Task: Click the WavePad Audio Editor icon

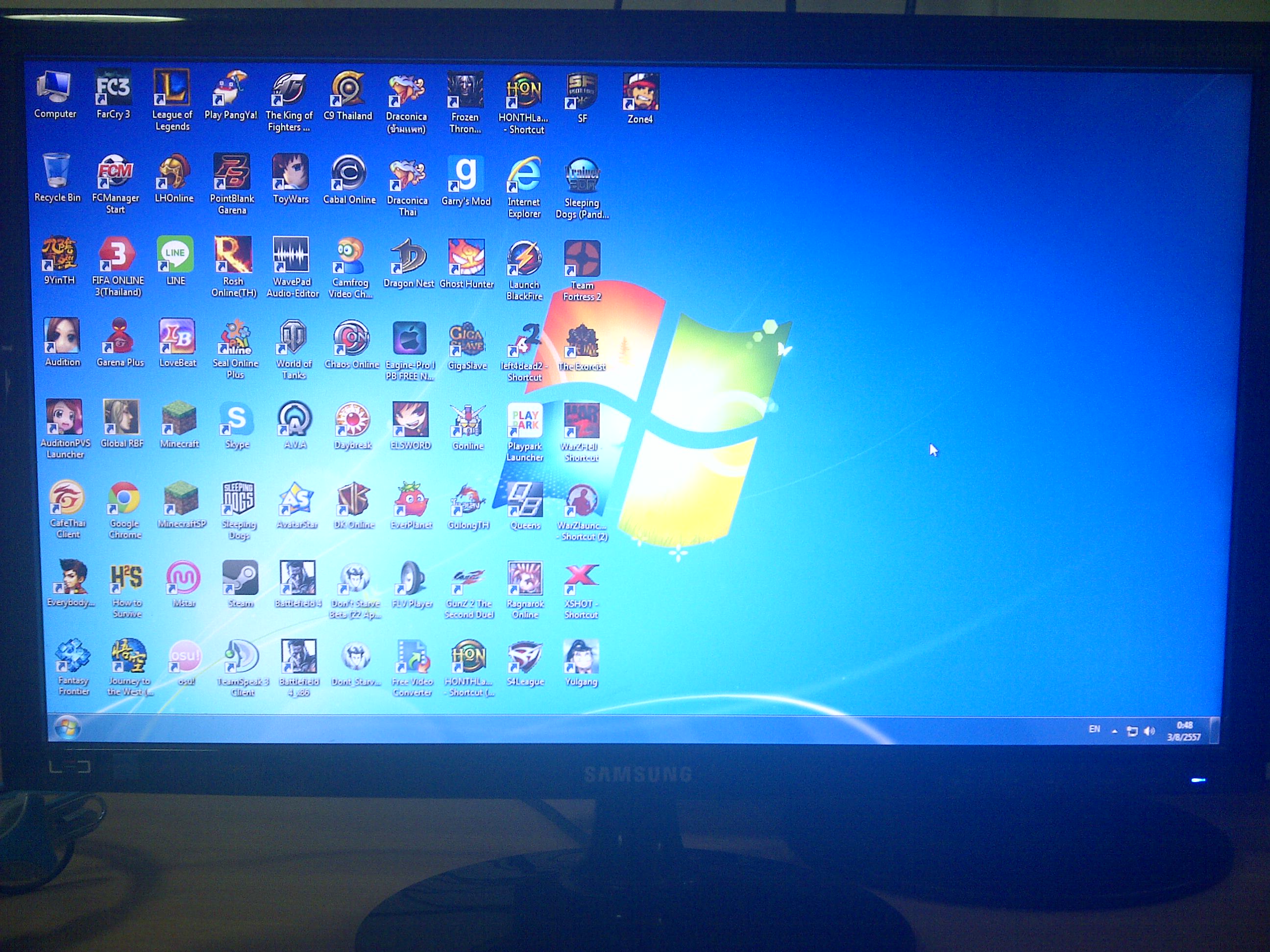Action: point(292,255)
